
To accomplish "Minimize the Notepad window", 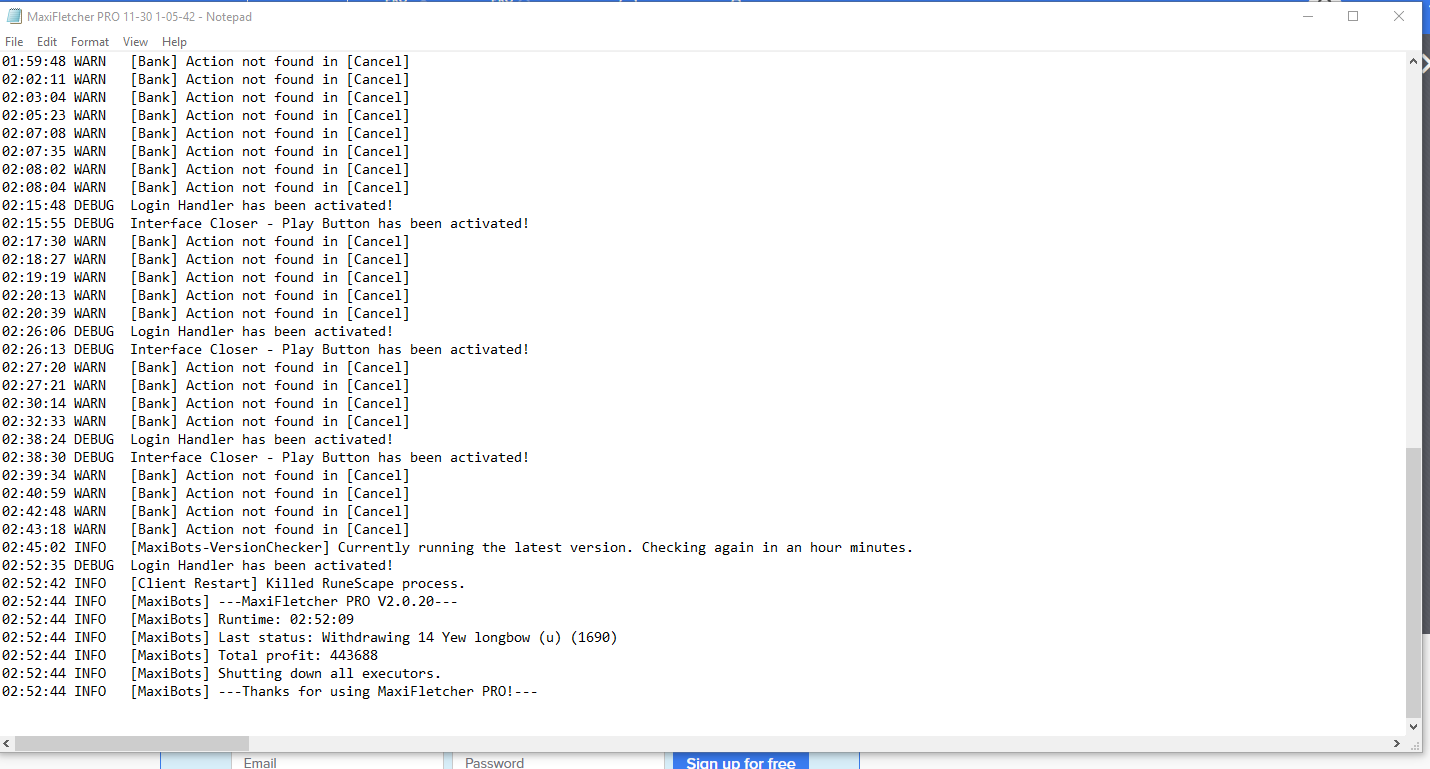I will [x=1308, y=16].
